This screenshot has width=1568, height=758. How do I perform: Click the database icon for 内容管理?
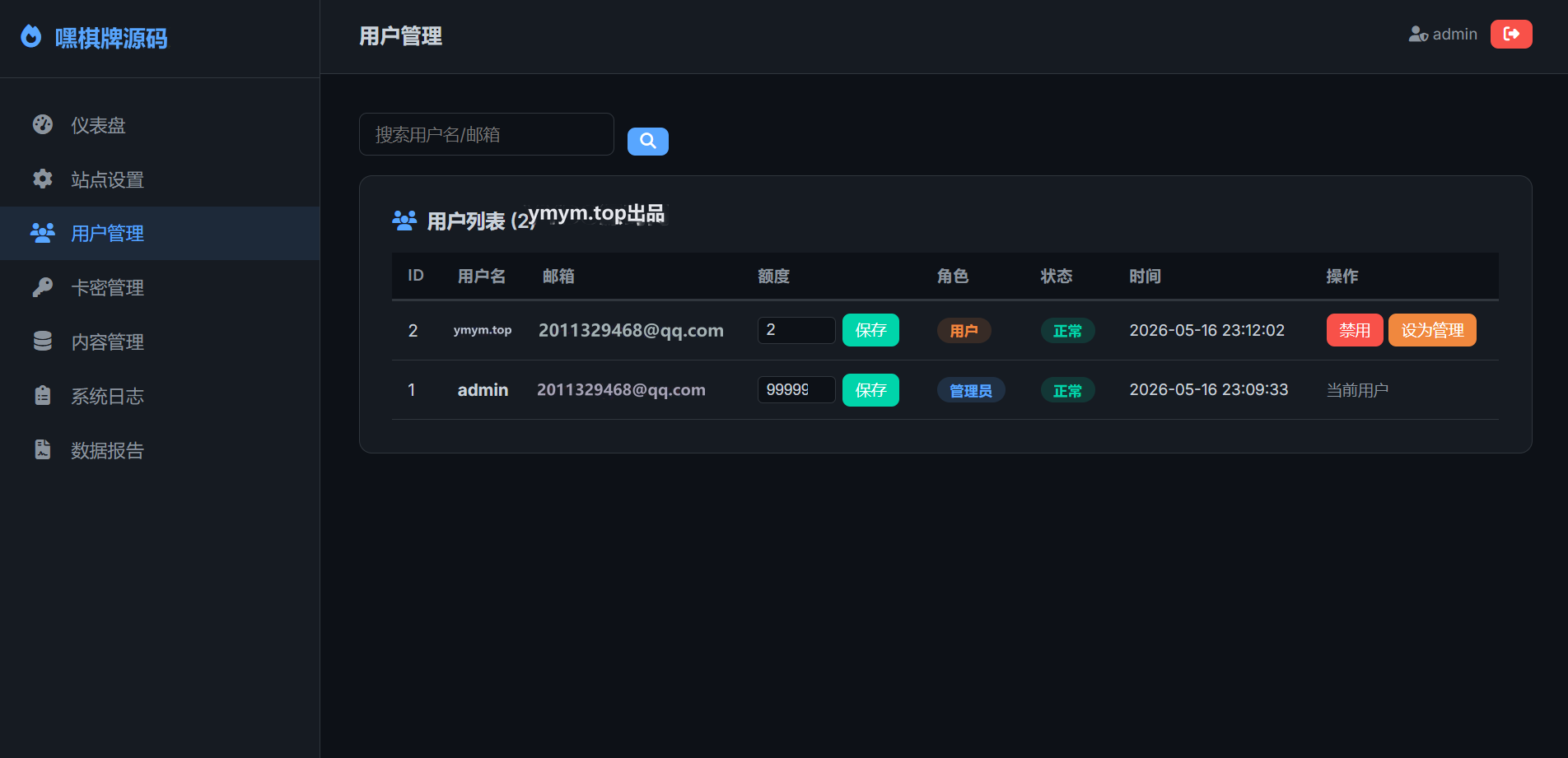click(x=43, y=342)
